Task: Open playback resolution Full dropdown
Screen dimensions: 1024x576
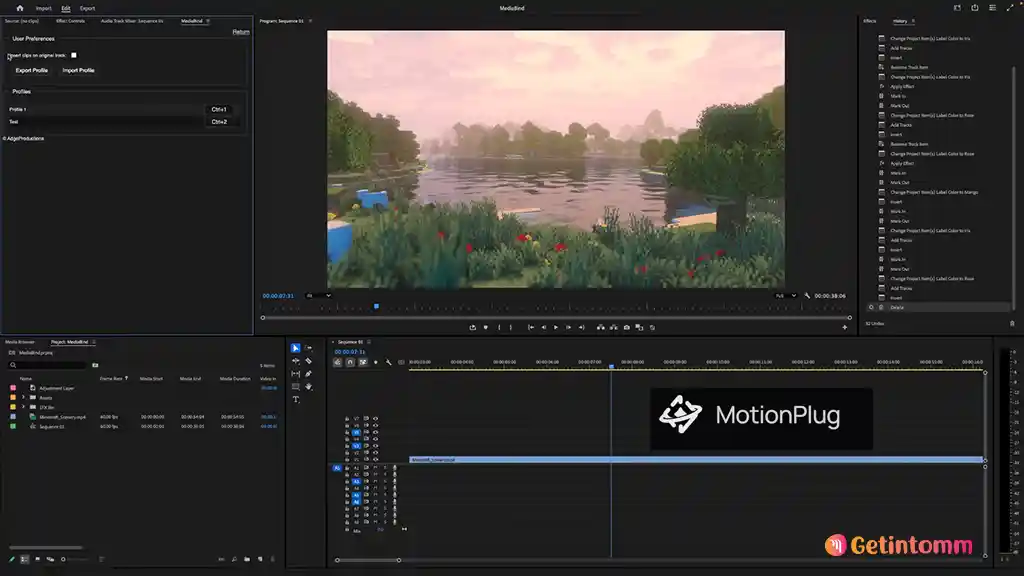Action: coord(786,296)
